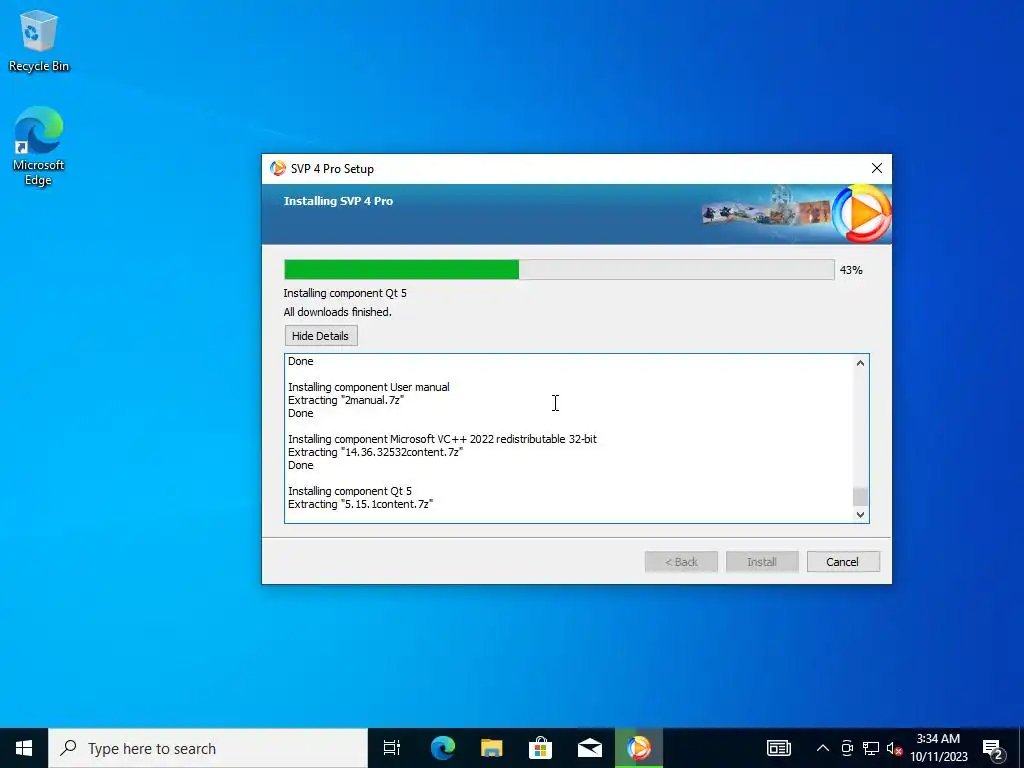The height and width of the screenshot is (768, 1024).
Task: Hide the installation details
Action: pos(321,336)
